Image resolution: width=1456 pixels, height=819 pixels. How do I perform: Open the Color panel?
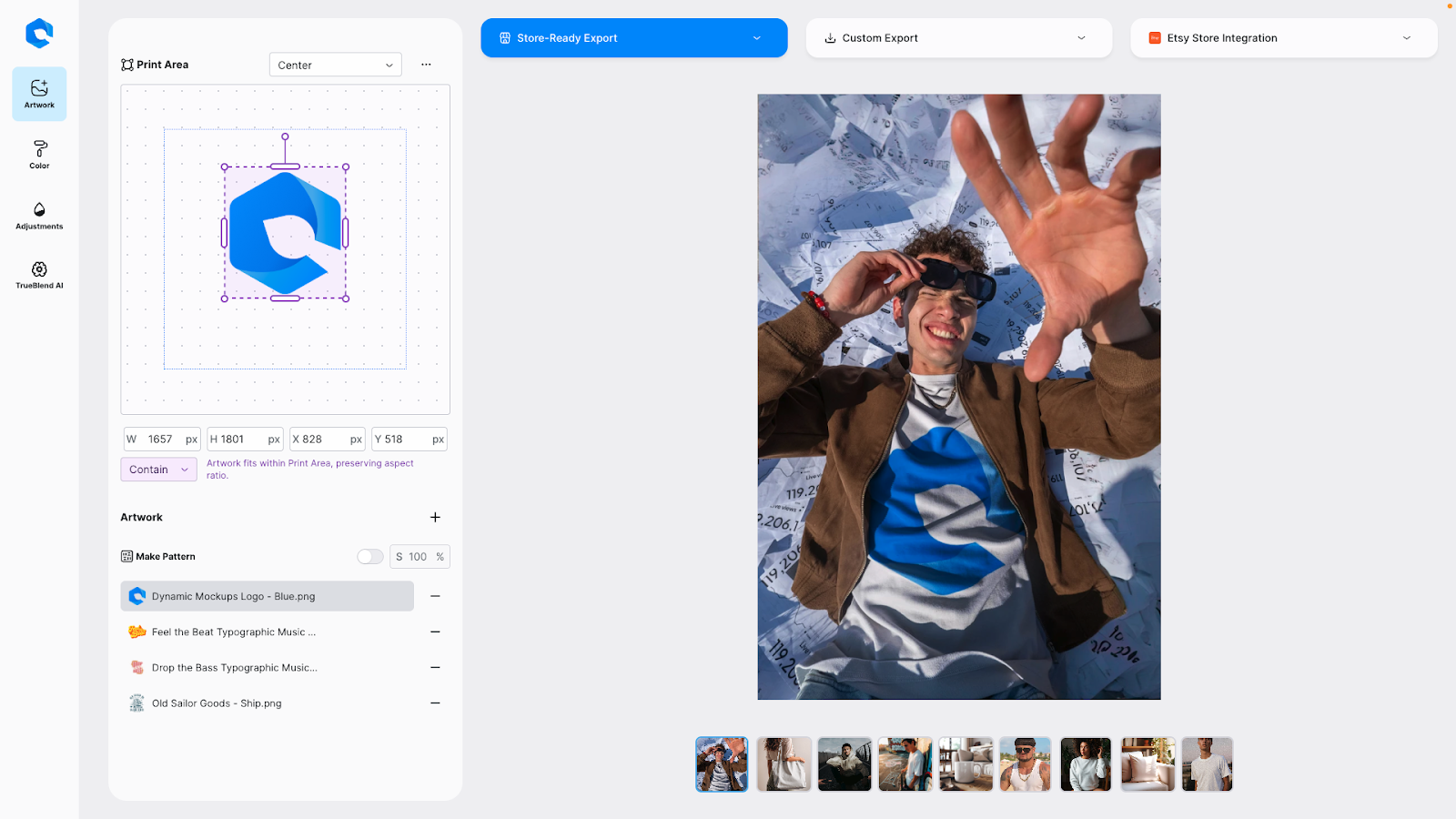[x=38, y=154]
